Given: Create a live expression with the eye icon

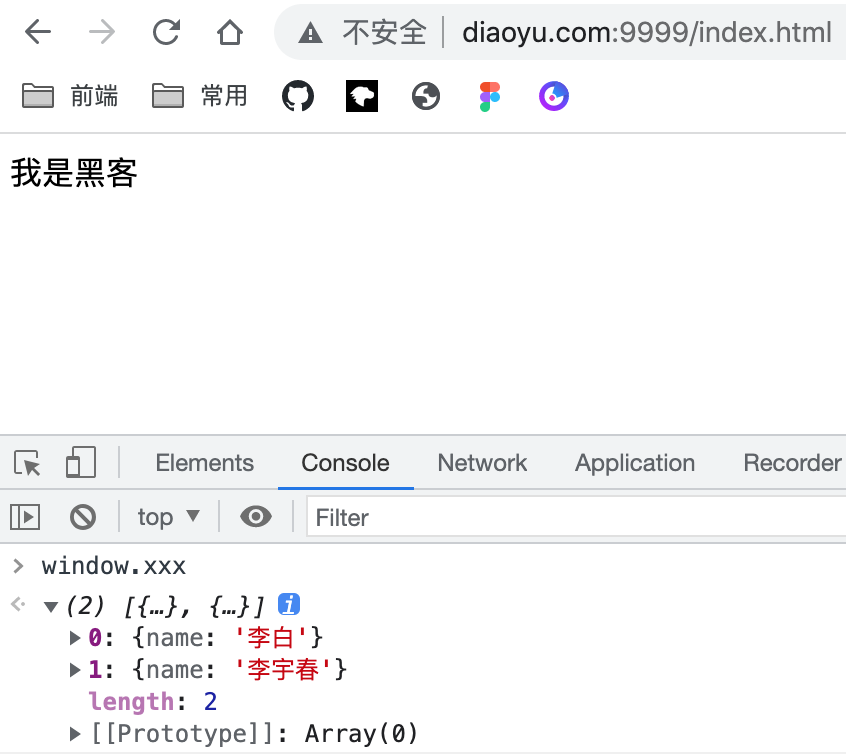Looking at the screenshot, I should click(x=256, y=516).
